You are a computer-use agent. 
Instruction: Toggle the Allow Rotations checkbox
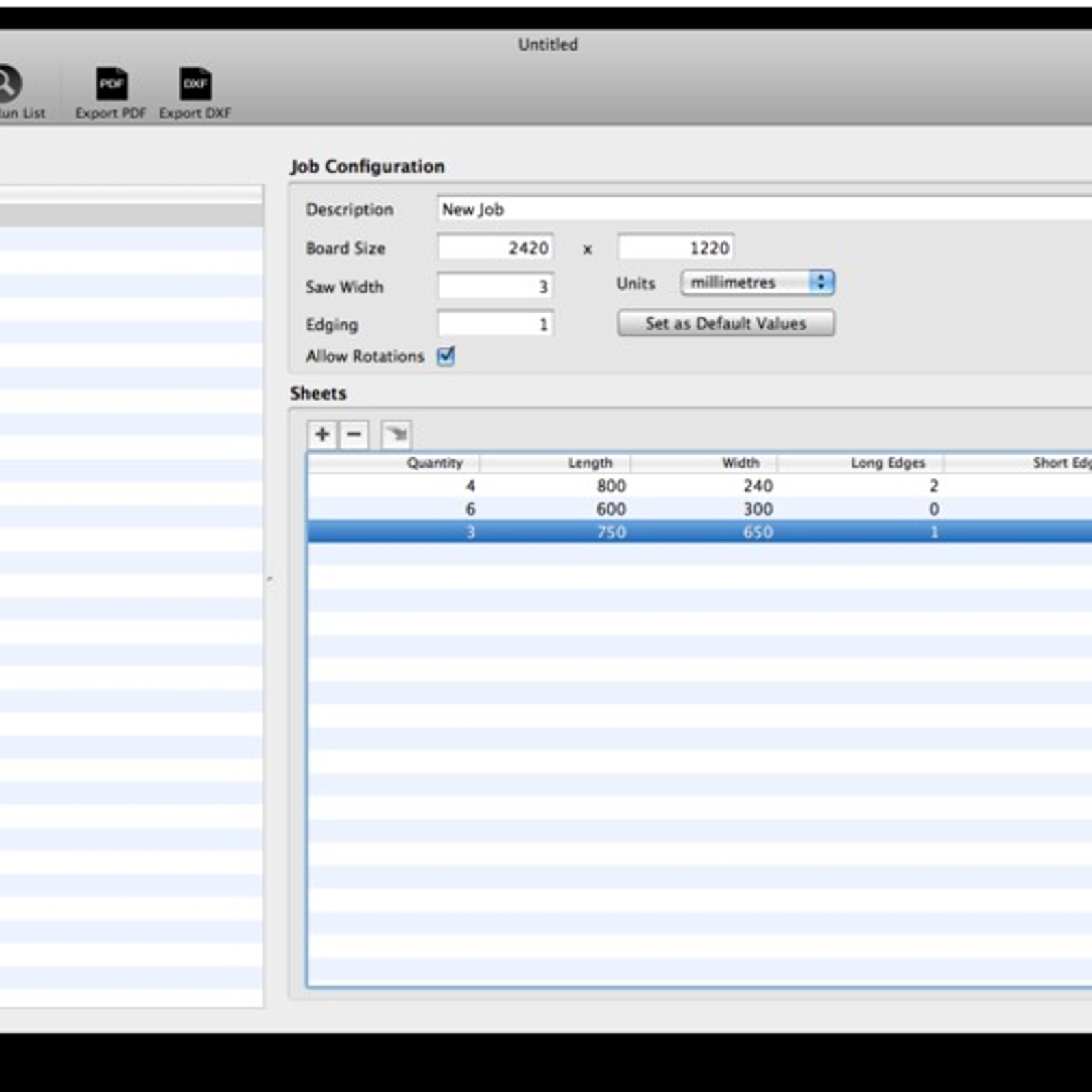[446, 356]
